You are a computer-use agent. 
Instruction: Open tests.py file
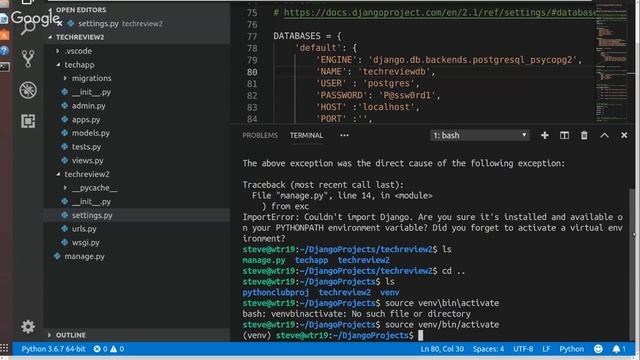click(x=86, y=147)
